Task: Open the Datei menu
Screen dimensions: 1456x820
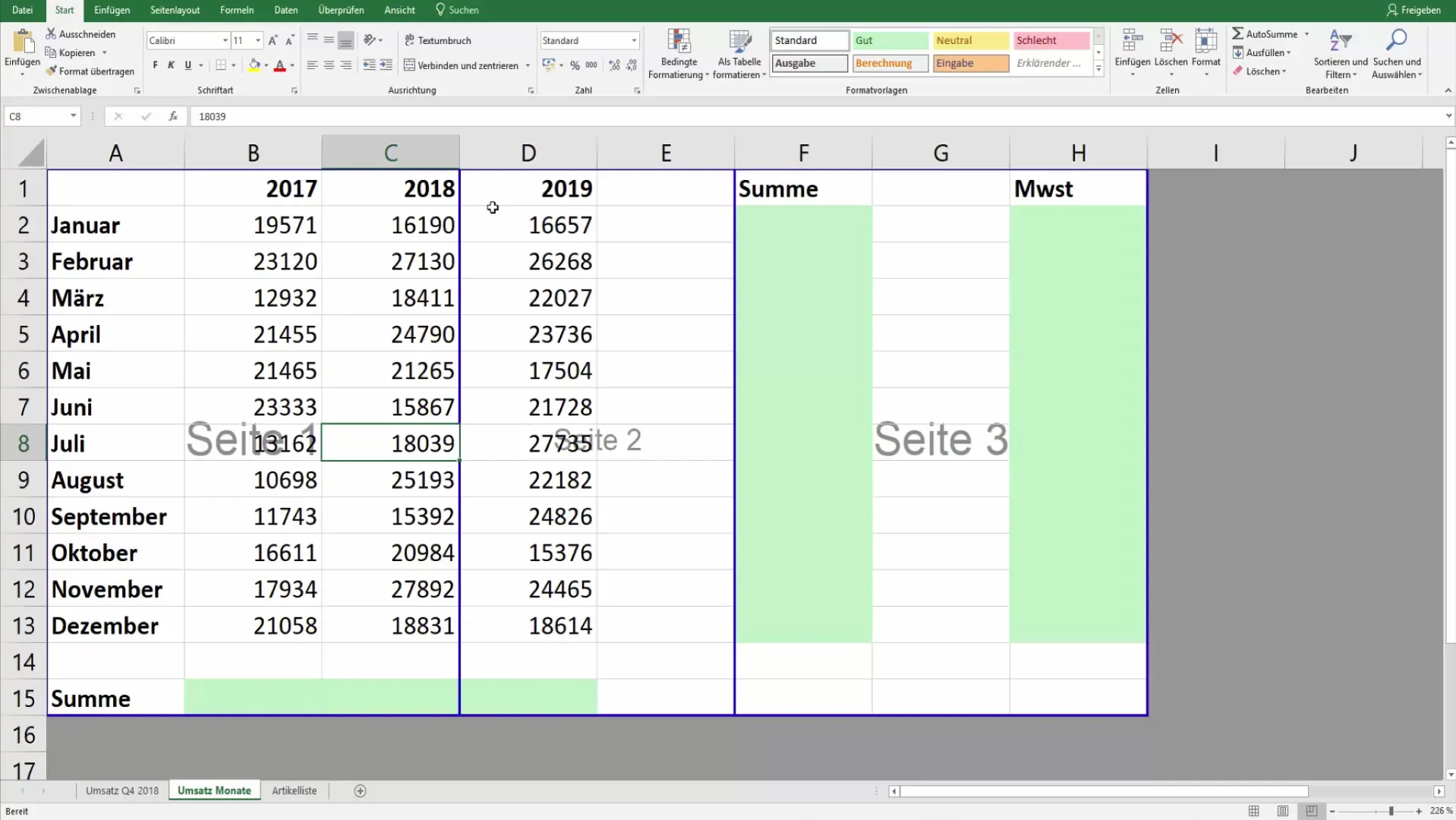Action: click(x=22, y=10)
